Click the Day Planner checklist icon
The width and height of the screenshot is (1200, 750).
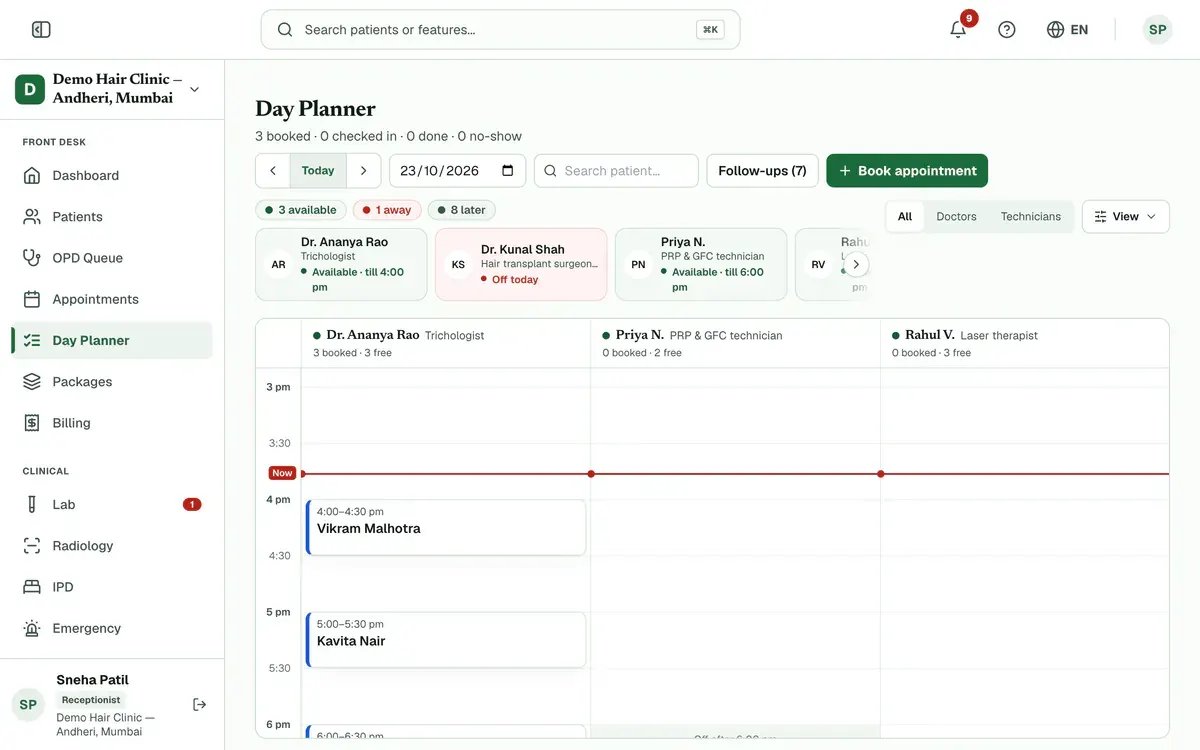coord(32,341)
